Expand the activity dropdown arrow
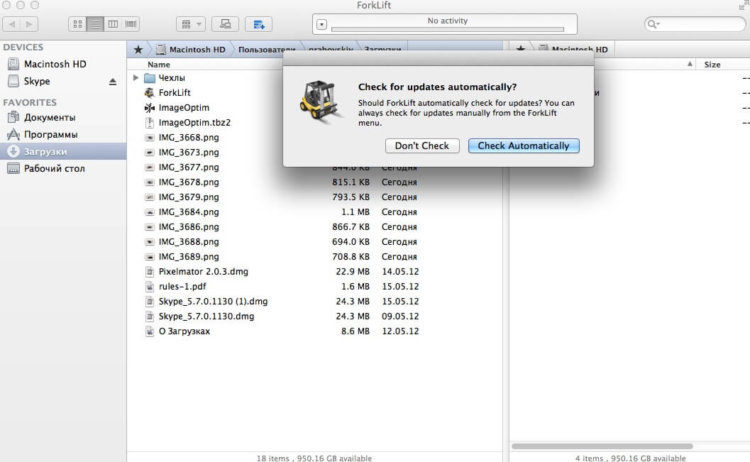 point(321,24)
